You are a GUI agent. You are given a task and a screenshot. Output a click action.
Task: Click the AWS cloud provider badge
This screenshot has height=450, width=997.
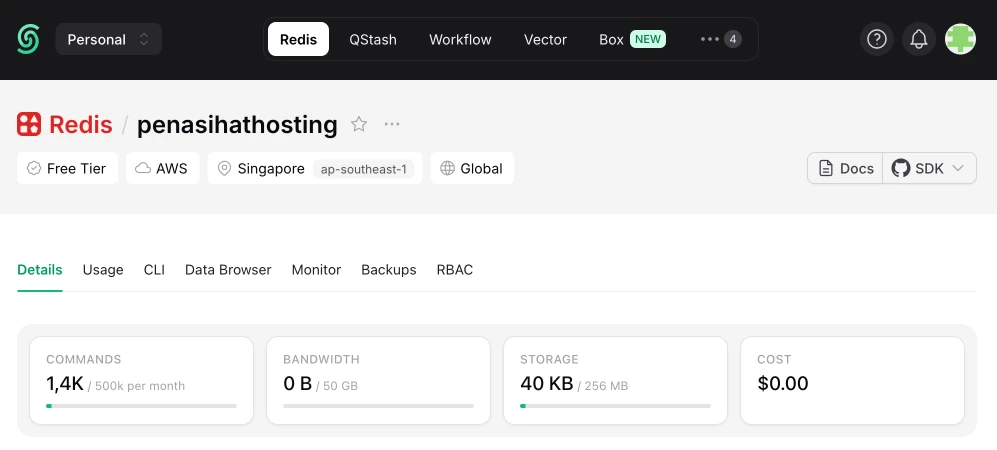(162, 168)
